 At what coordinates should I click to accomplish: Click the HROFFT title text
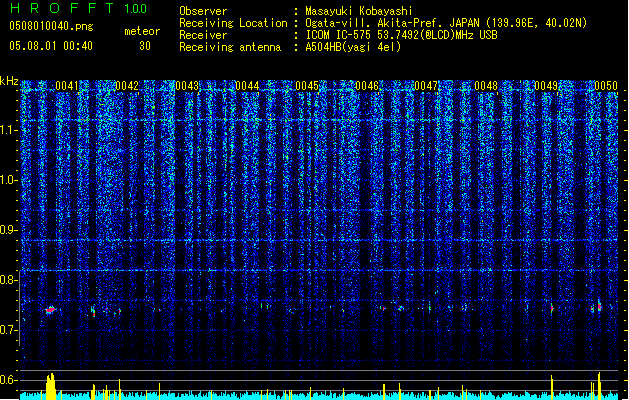[62, 8]
